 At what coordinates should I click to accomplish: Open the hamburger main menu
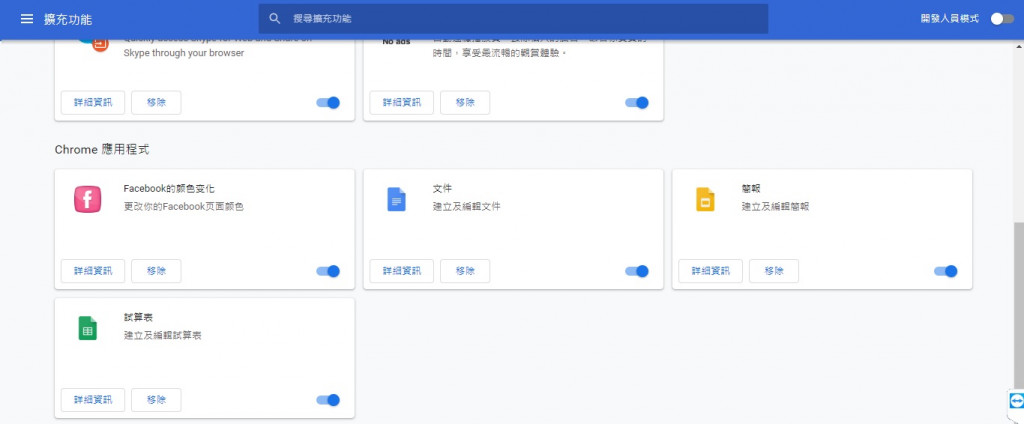(27, 19)
